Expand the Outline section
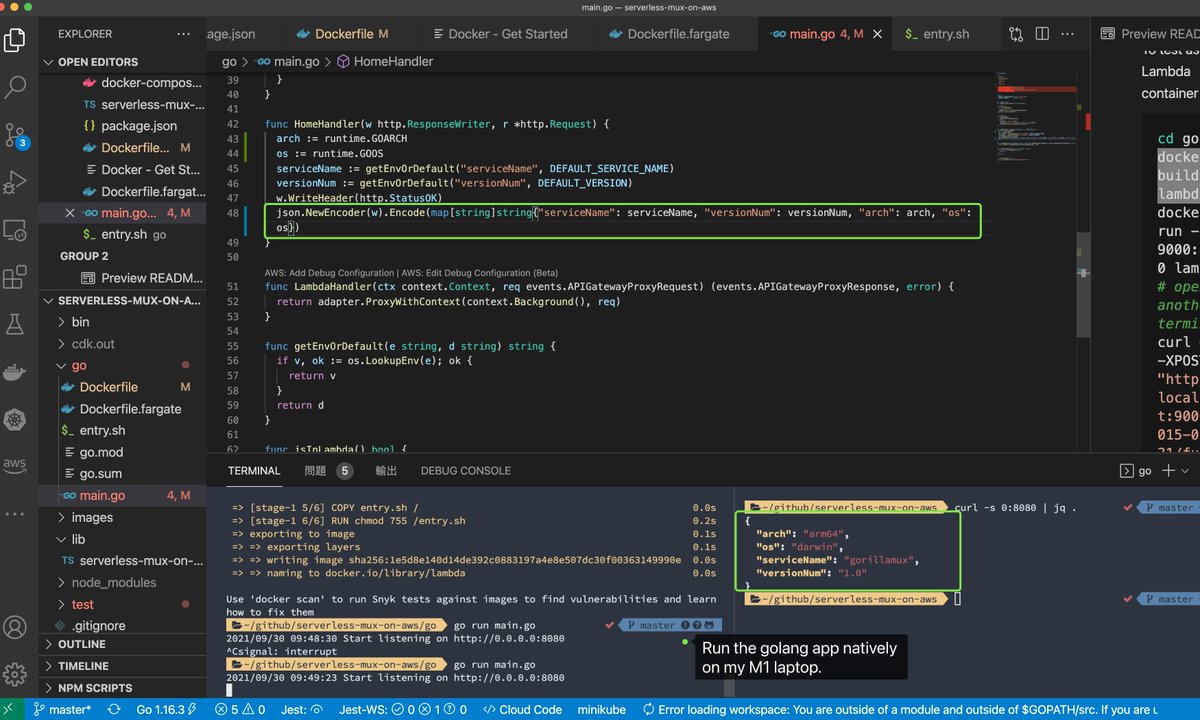 [x=81, y=644]
